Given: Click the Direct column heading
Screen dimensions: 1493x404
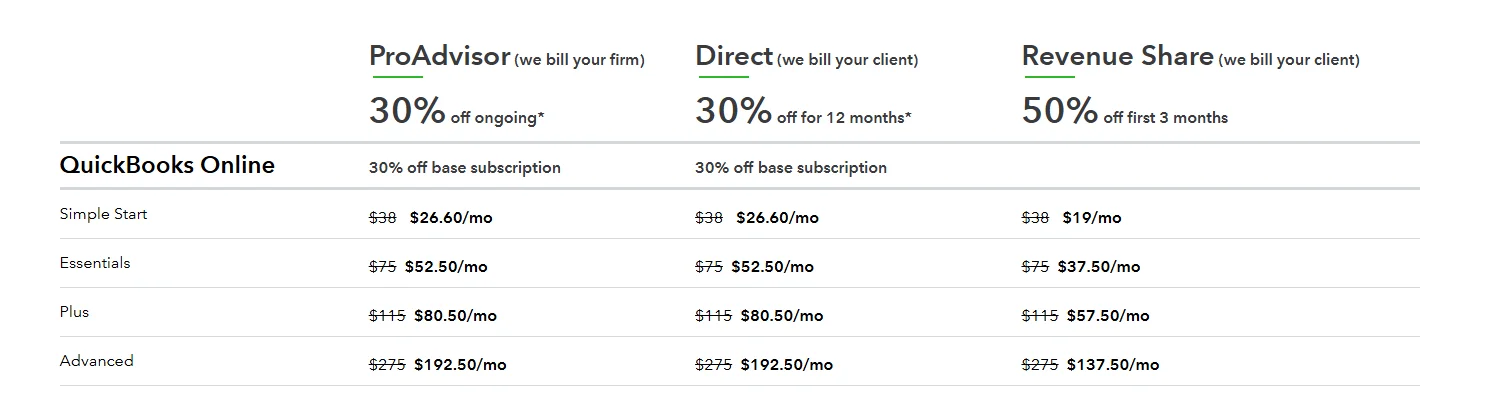Looking at the screenshot, I should point(734,57).
